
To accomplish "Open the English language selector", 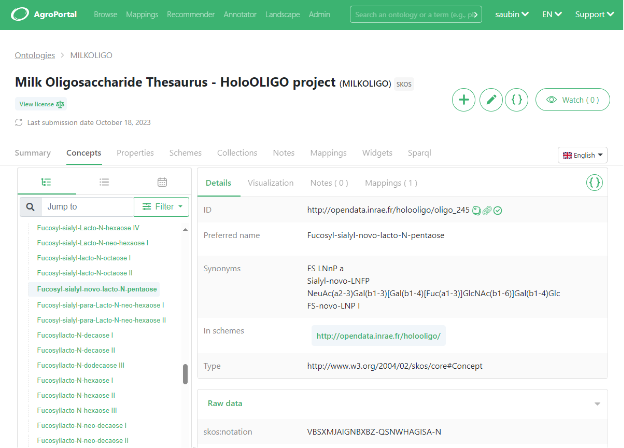I will tap(583, 155).
